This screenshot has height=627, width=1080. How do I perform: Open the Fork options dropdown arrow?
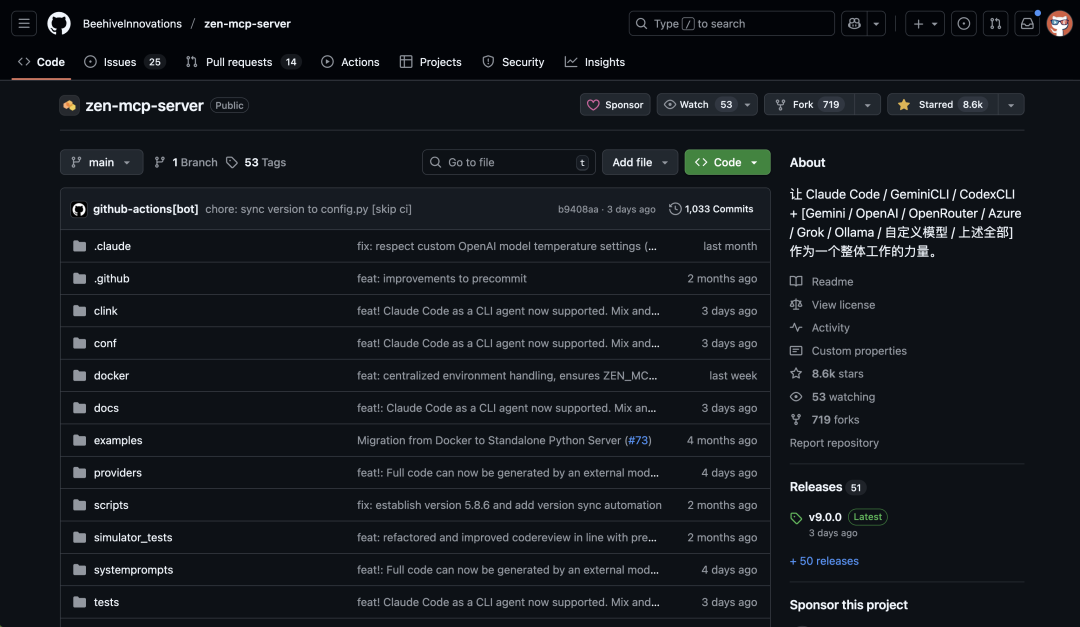[868, 105]
